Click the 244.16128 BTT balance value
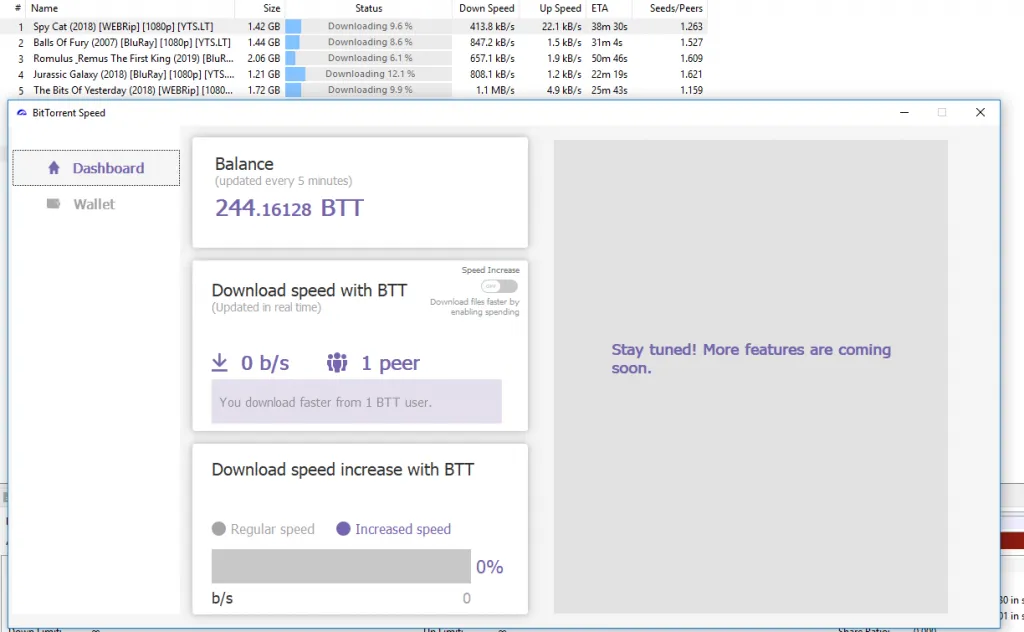Viewport: 1024px width, 632px height. (289, 208)
